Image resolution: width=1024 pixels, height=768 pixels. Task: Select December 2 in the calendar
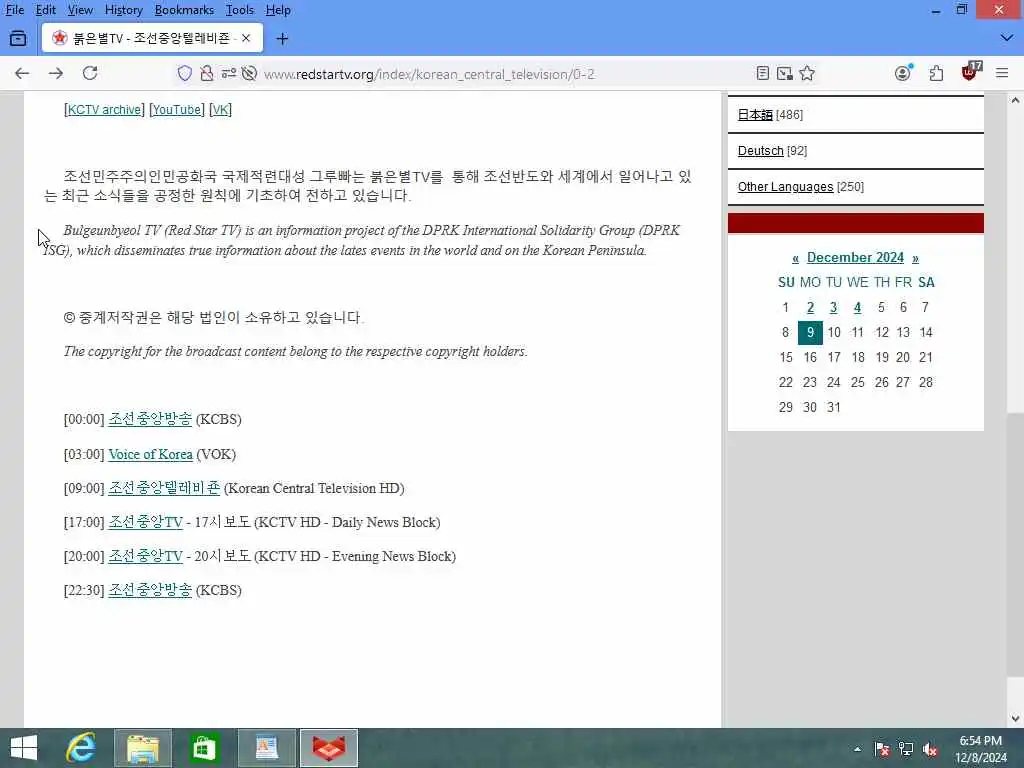[810, 308]
